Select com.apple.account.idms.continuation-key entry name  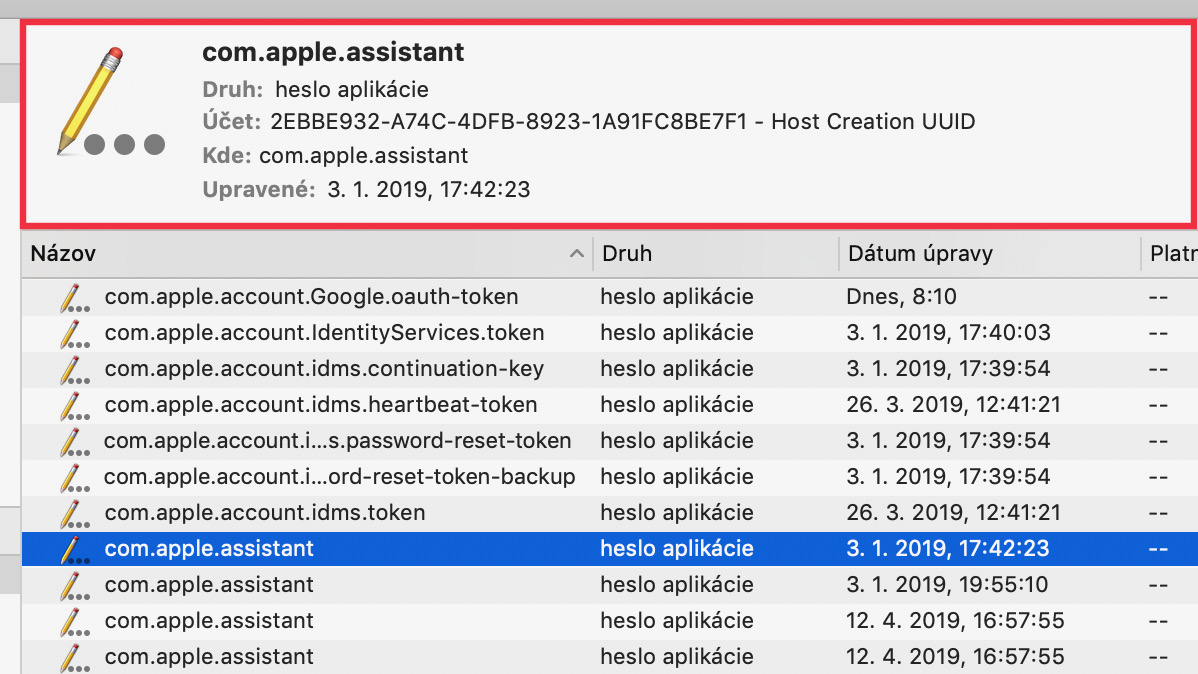point(324,368)
